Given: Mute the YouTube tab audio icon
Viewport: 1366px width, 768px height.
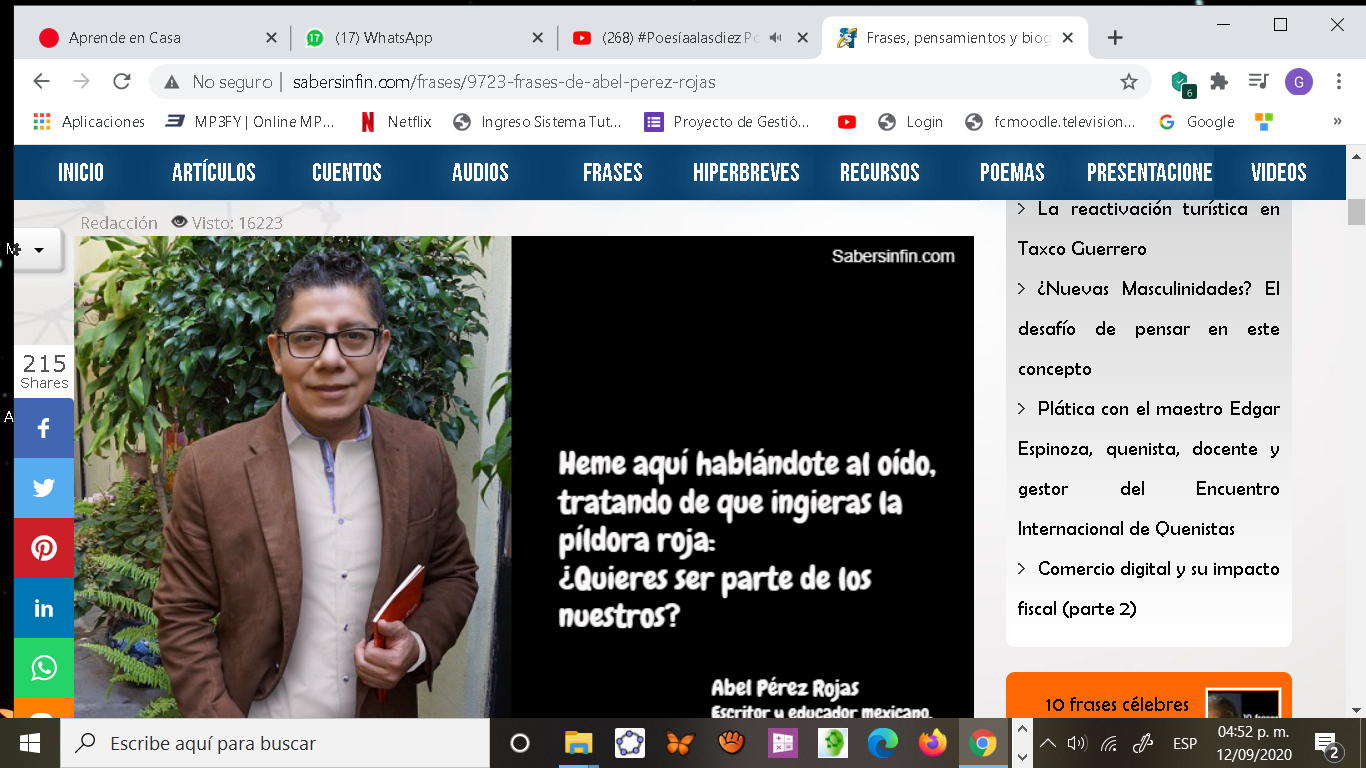Looking at the screenshot, I should click(x=775, y=38).
